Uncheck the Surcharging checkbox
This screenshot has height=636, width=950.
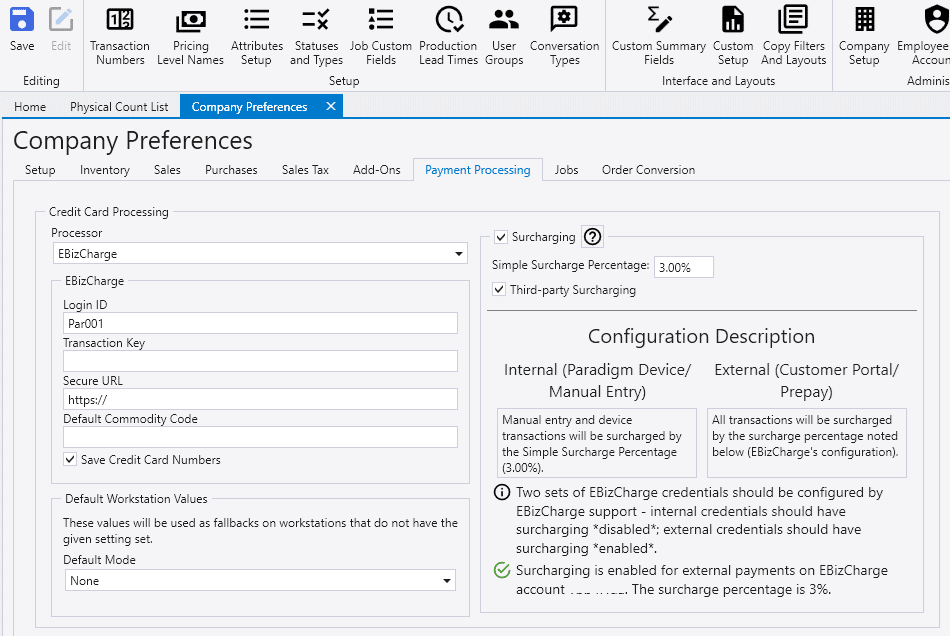click(501, 237)
